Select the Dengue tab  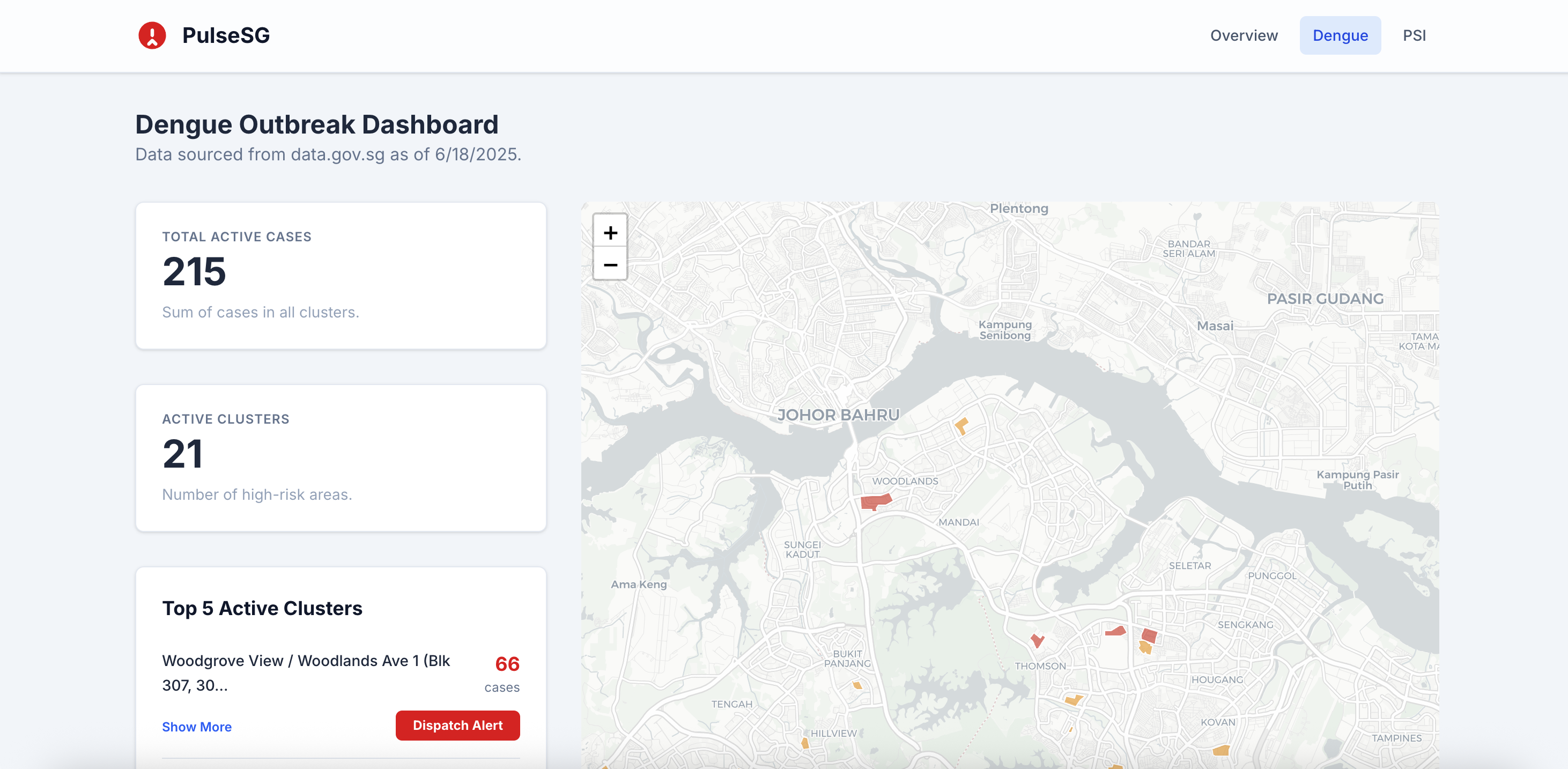[1340, 35]
